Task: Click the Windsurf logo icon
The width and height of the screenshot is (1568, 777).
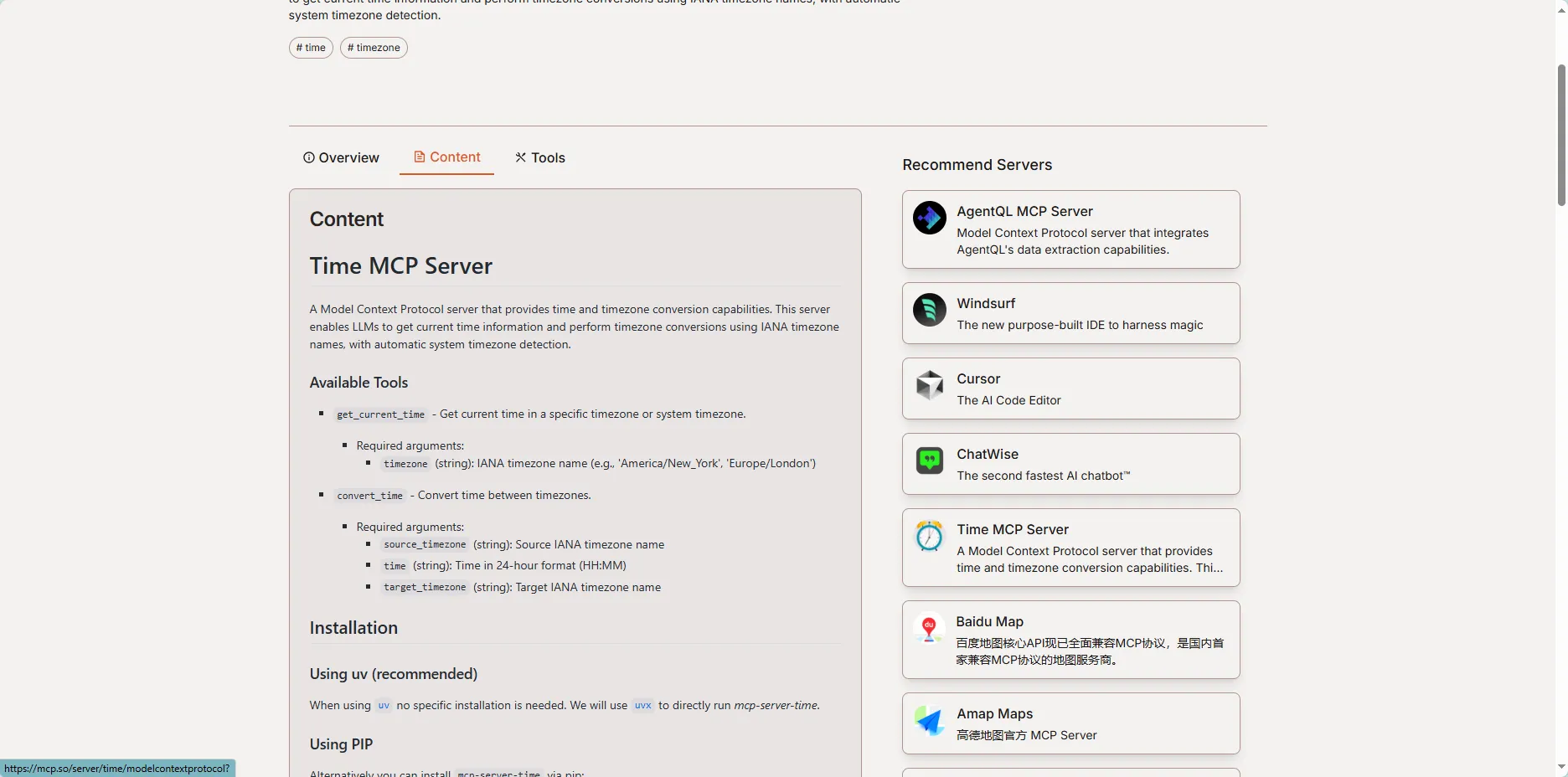Action: [929, 310]
